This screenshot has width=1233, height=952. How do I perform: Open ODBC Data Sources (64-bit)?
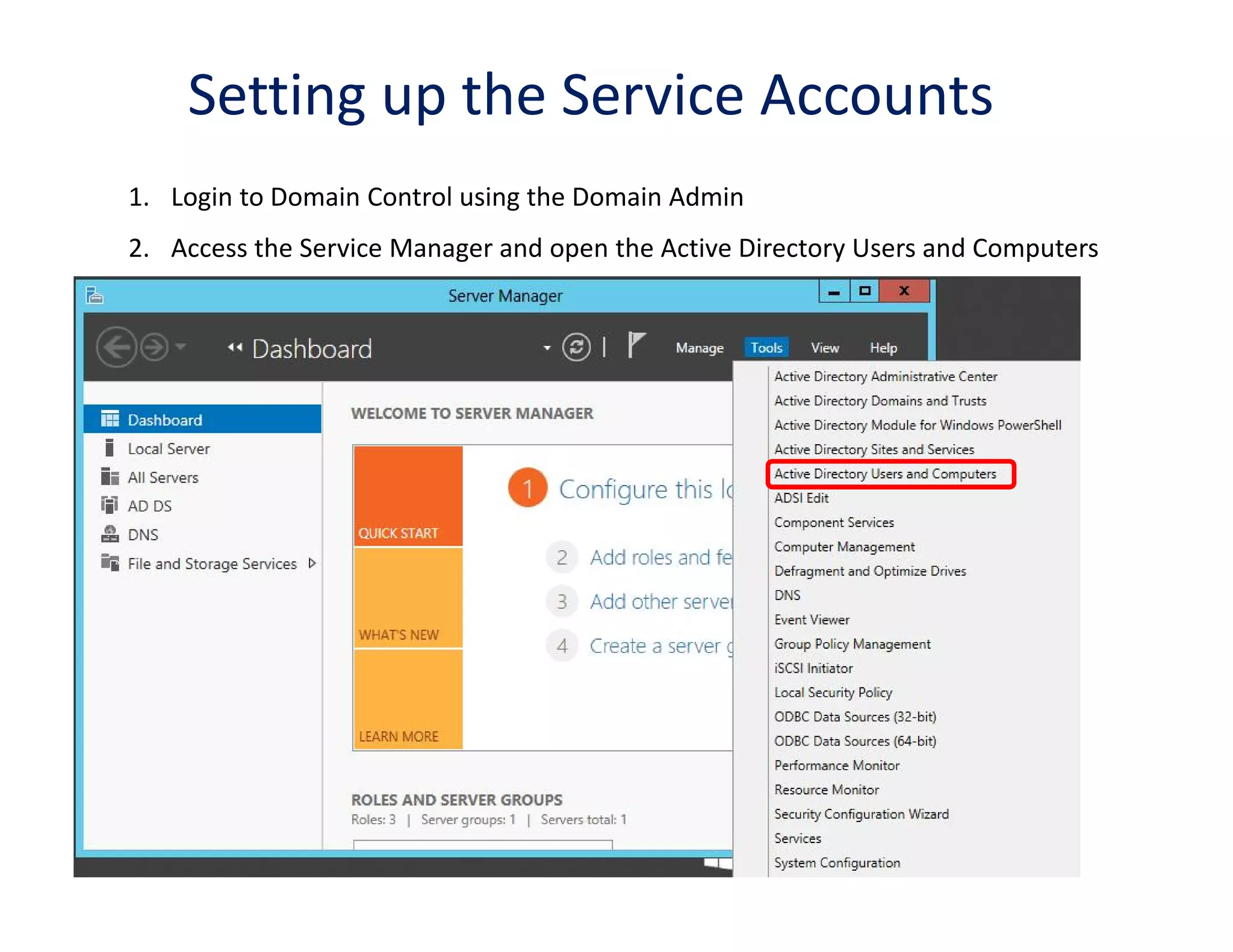pos(855,741)
